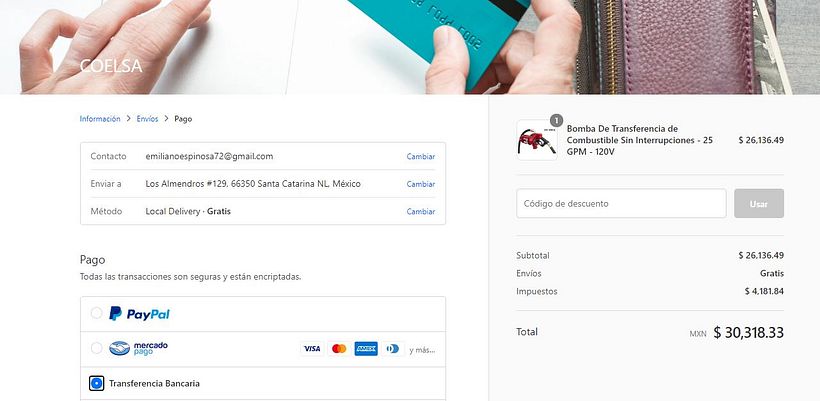The image size is (820, 401).
Task: Click the quantity badge on product thumbnail
Action: (556, 121)
